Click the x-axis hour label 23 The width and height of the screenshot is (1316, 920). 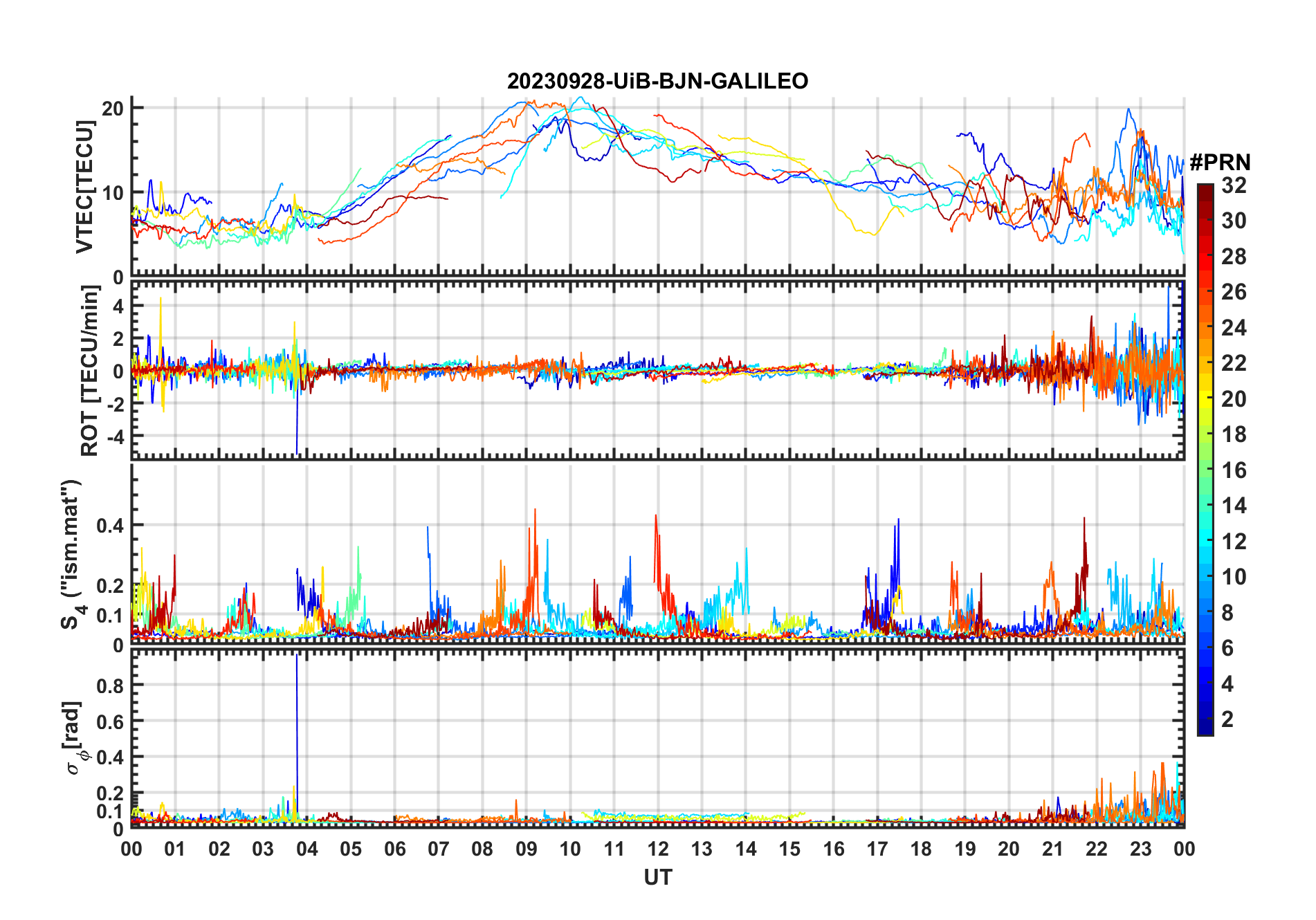[x=1141, y=849]
